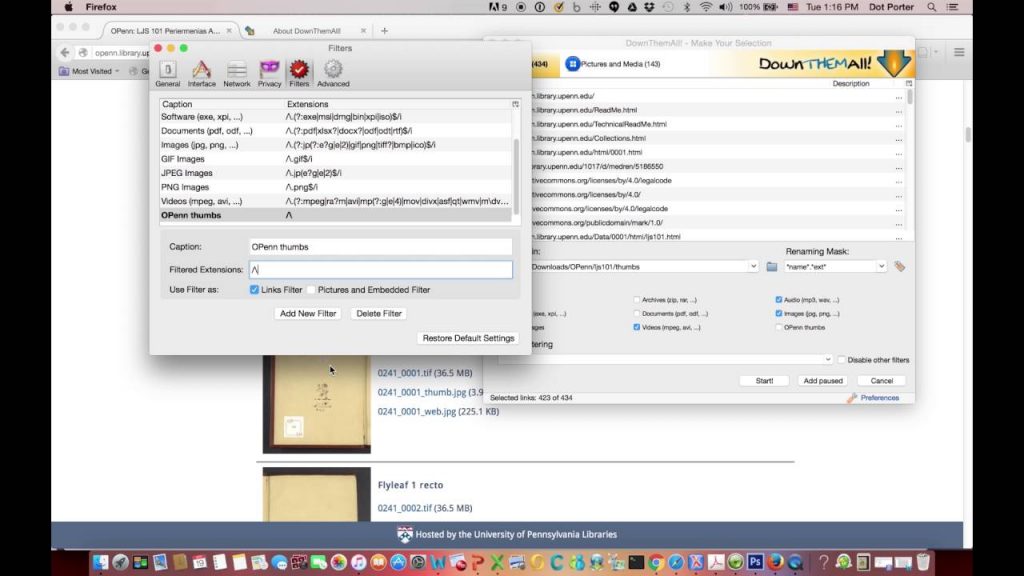Open the General preferences pane
1024x576 pixels.
(168, 74)
